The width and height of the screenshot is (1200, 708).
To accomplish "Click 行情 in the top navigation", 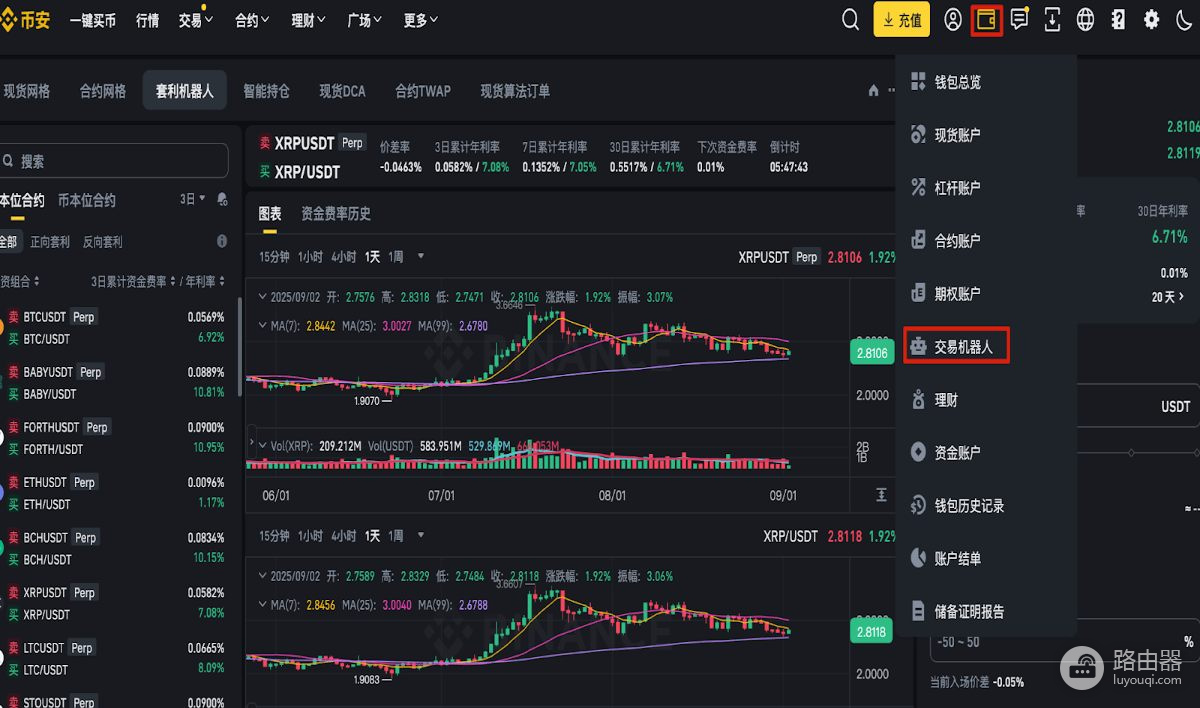I will pos(147,20).
